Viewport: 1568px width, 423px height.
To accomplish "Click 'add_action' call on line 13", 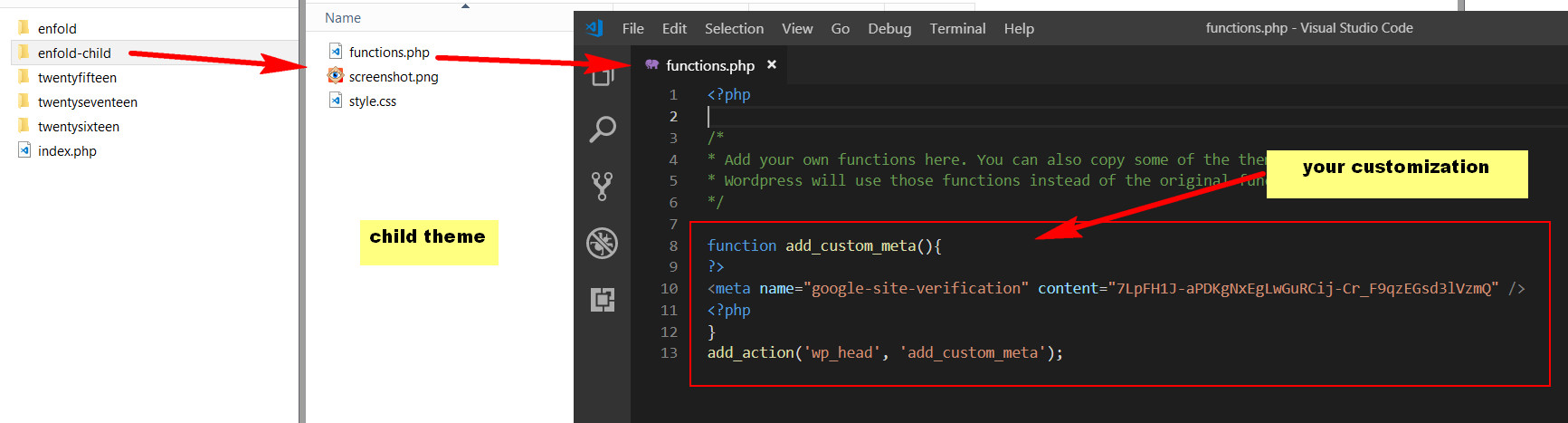I will click(x=751, y=352).
